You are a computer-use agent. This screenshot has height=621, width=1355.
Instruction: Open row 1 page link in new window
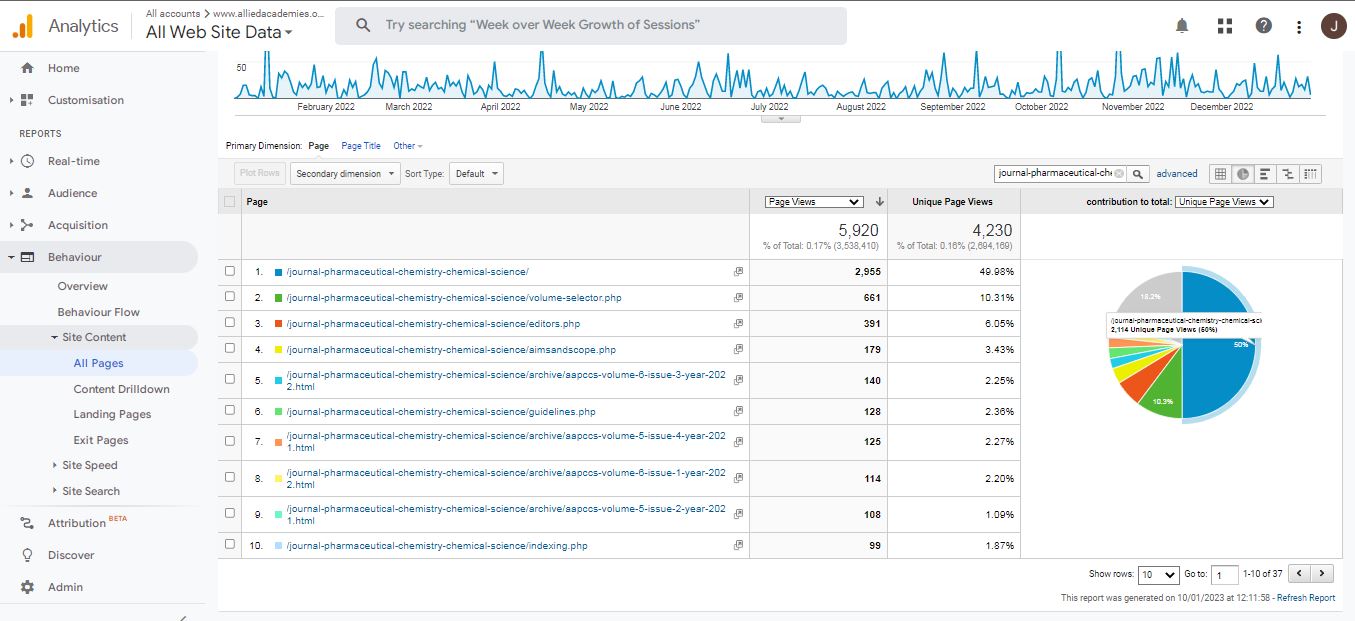pos(738,272)
